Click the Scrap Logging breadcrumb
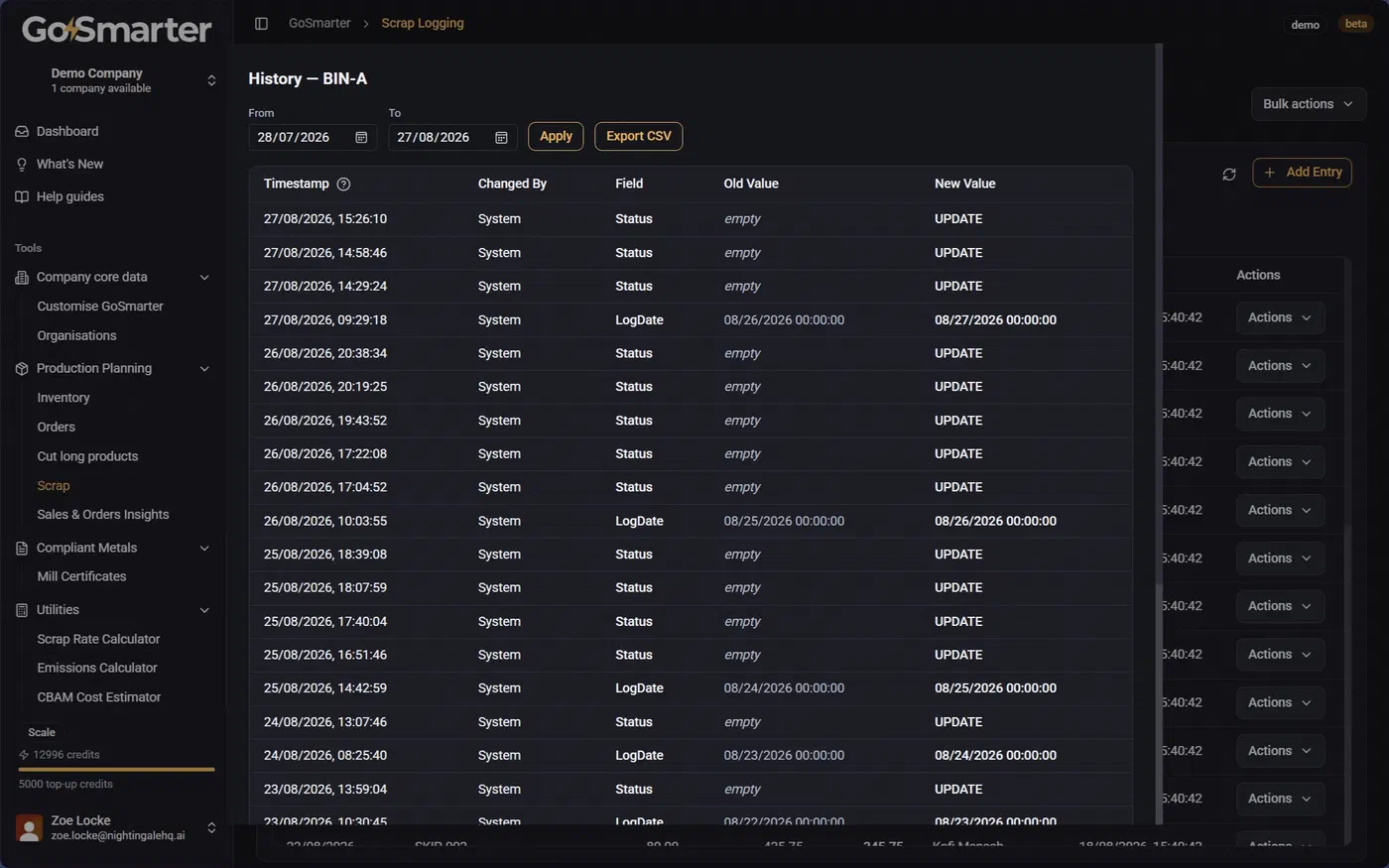 pos(423,23)
